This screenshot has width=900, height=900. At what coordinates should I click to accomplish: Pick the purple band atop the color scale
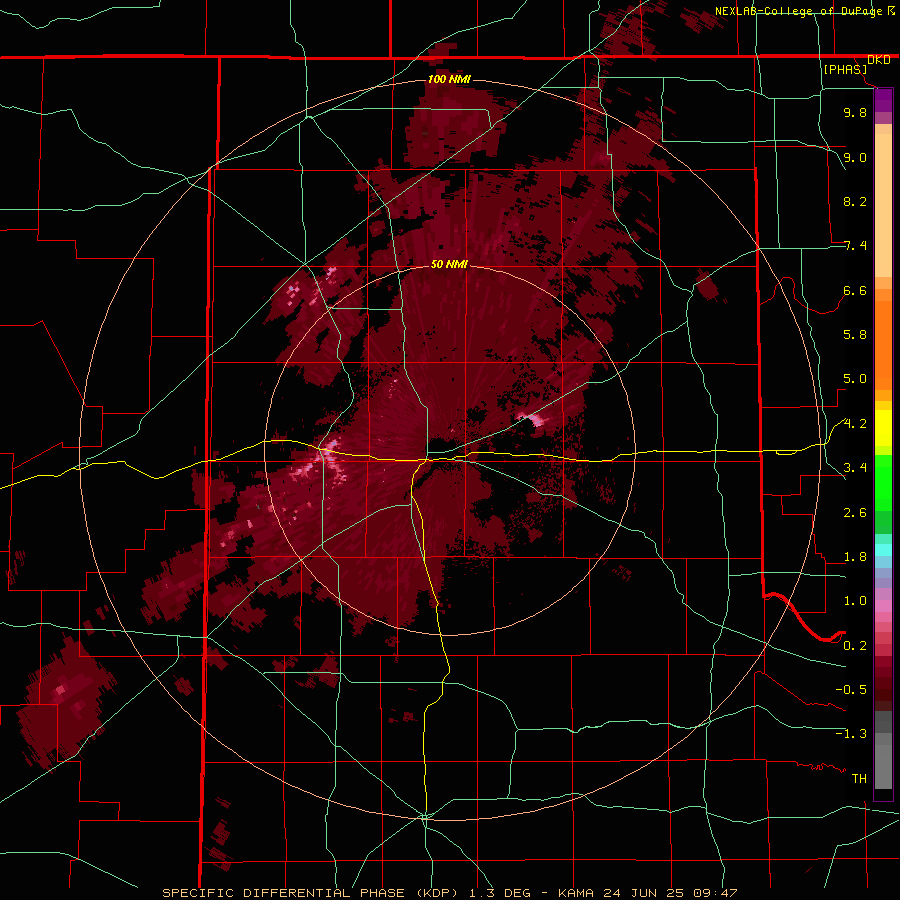[883, 100]
